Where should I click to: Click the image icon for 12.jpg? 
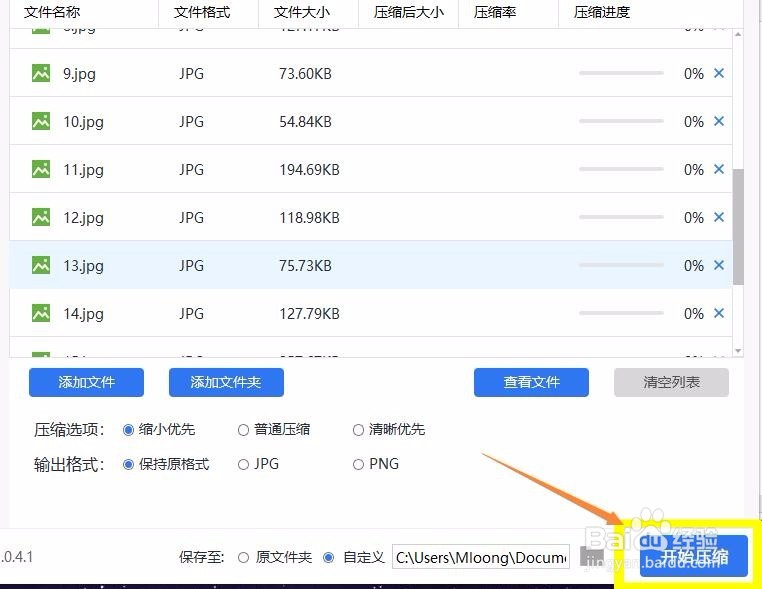pyautogui.click(x=41, y=217)
